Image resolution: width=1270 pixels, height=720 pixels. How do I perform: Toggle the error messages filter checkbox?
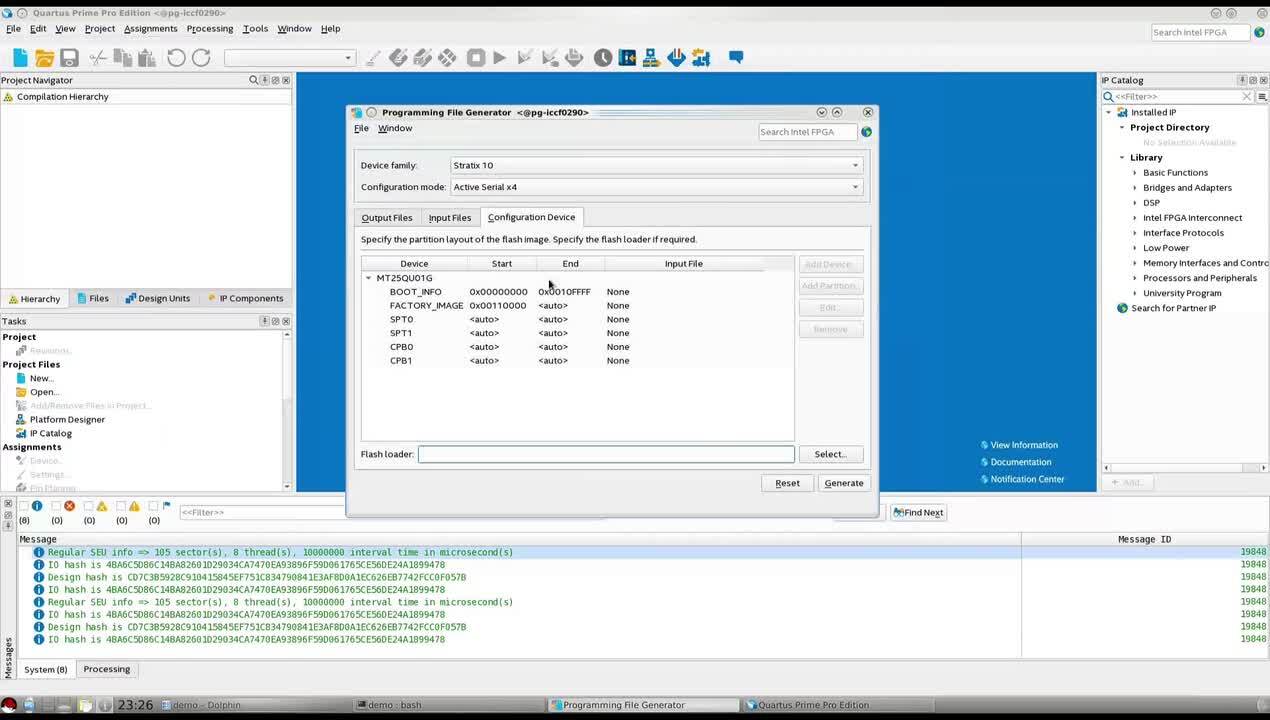57,506
